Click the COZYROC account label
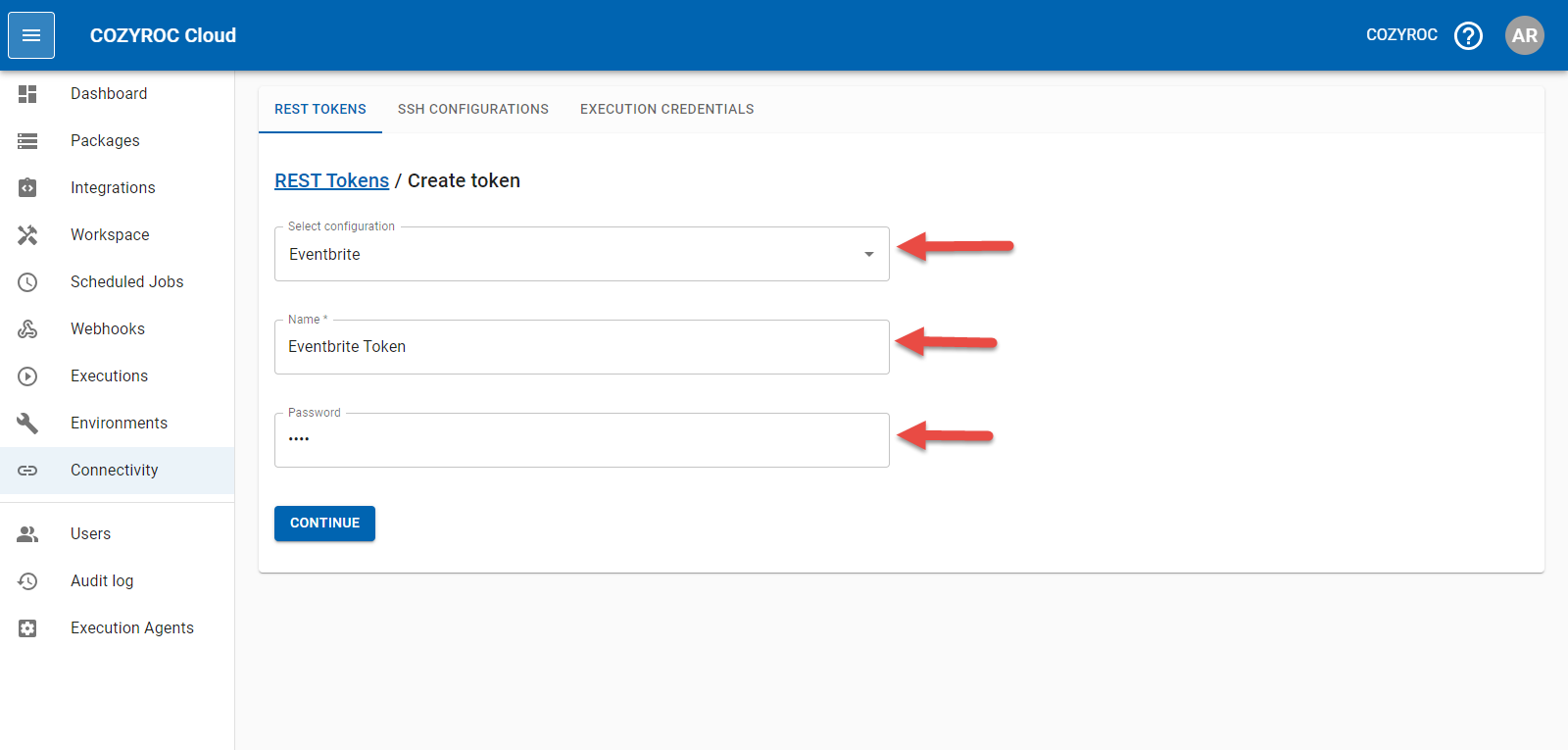Image resolution: width=1568 pixels, height=750 pixels. point(1401,35)
